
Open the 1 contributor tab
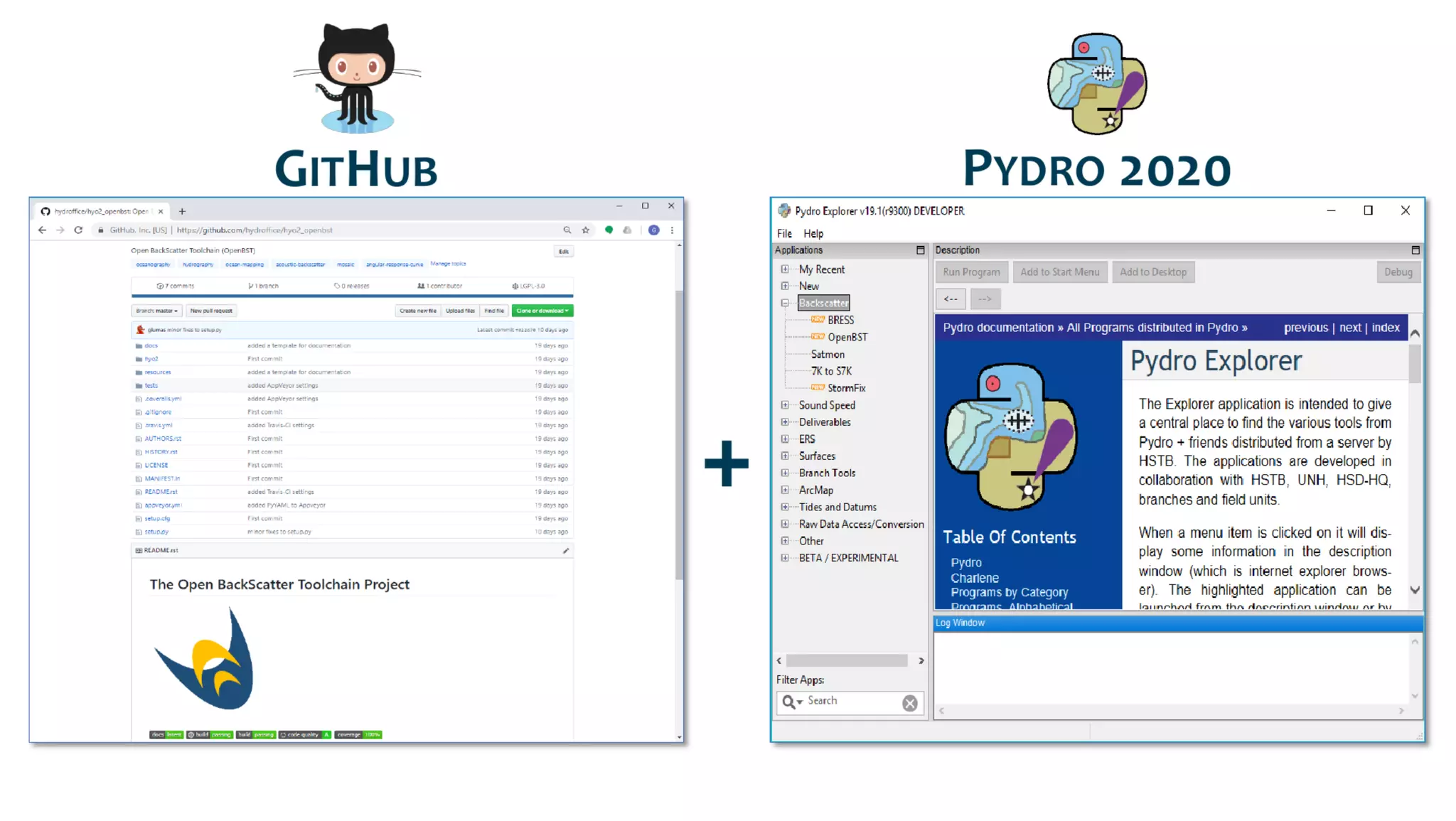440,286
